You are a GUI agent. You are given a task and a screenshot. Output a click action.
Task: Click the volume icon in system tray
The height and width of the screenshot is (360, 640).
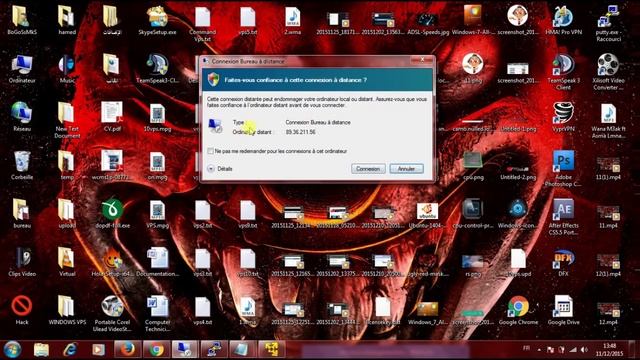584,350
